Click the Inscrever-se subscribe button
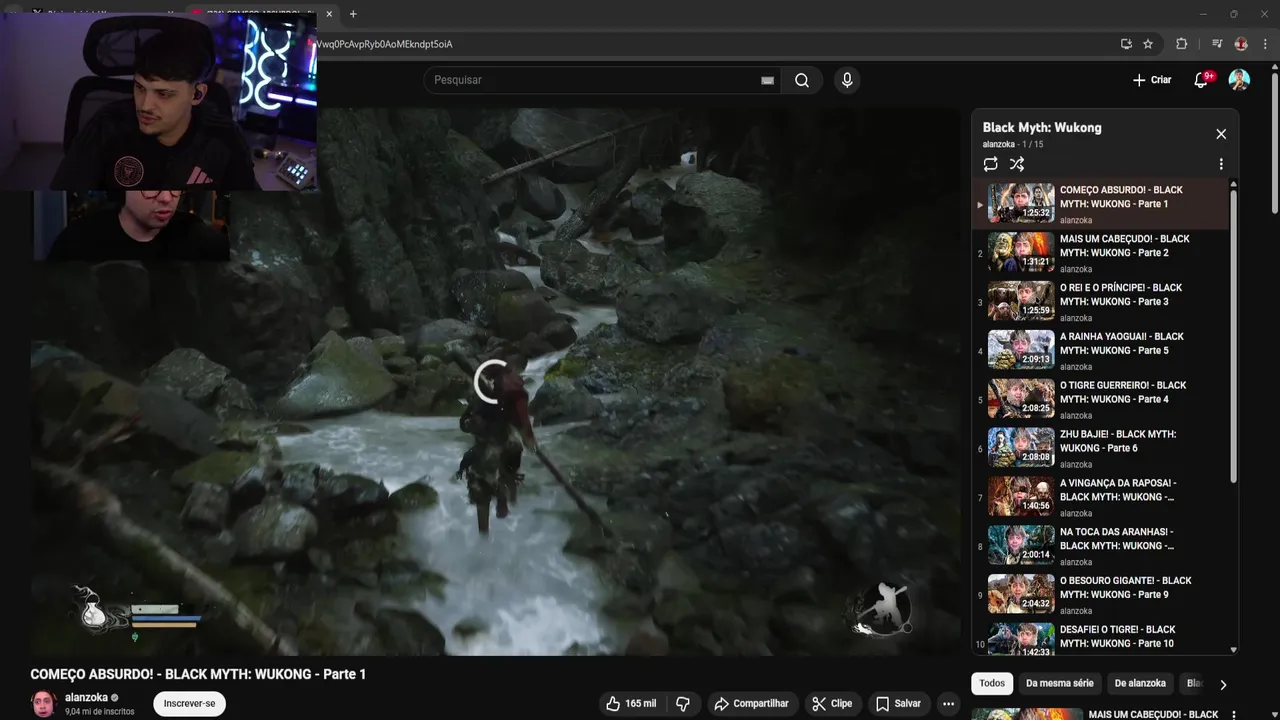This screenshot has width=1280, height=720. click(189, 704)
